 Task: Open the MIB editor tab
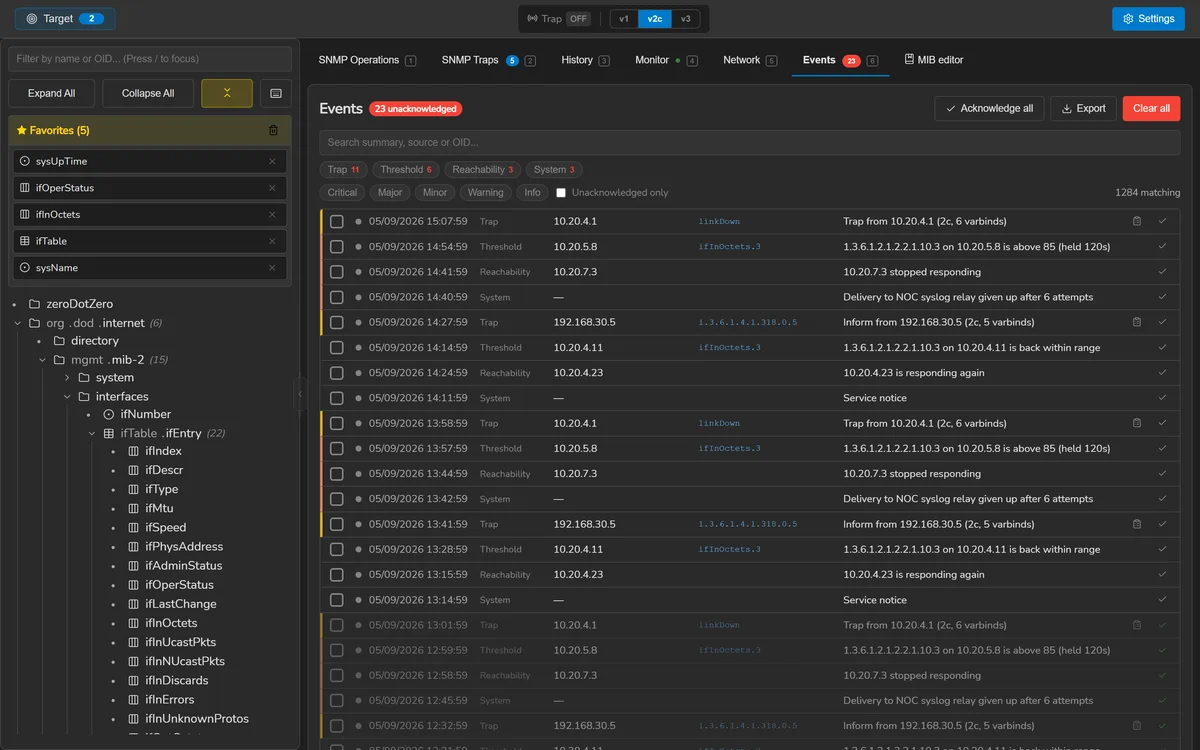coord(934,60)
